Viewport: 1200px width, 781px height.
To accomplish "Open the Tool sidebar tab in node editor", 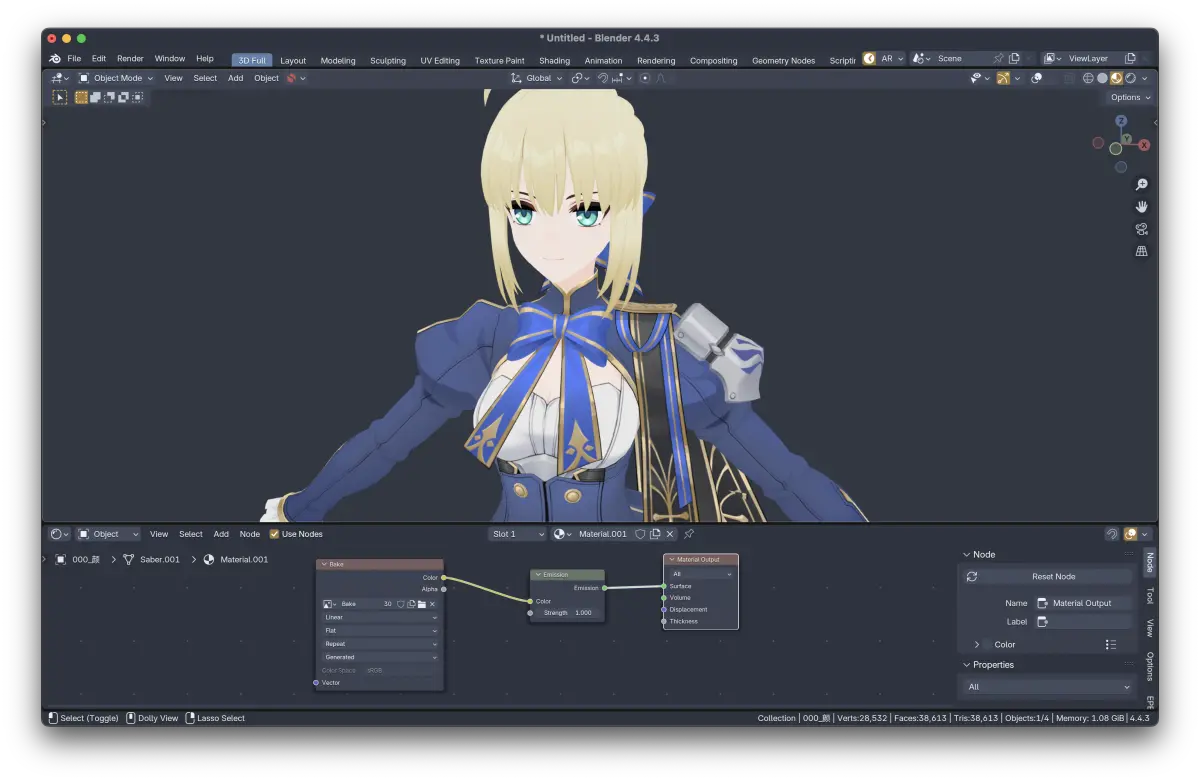I will (1149, 595).
